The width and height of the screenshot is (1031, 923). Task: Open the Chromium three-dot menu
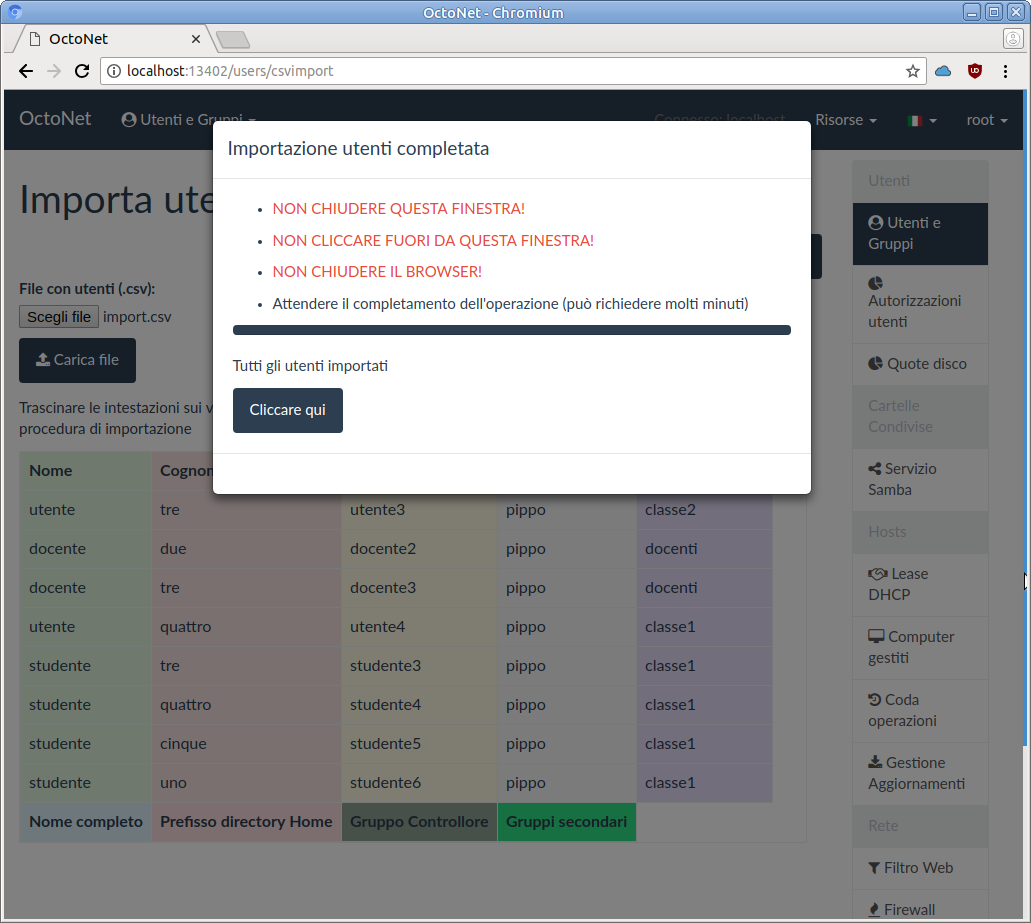pos(1005,71)
